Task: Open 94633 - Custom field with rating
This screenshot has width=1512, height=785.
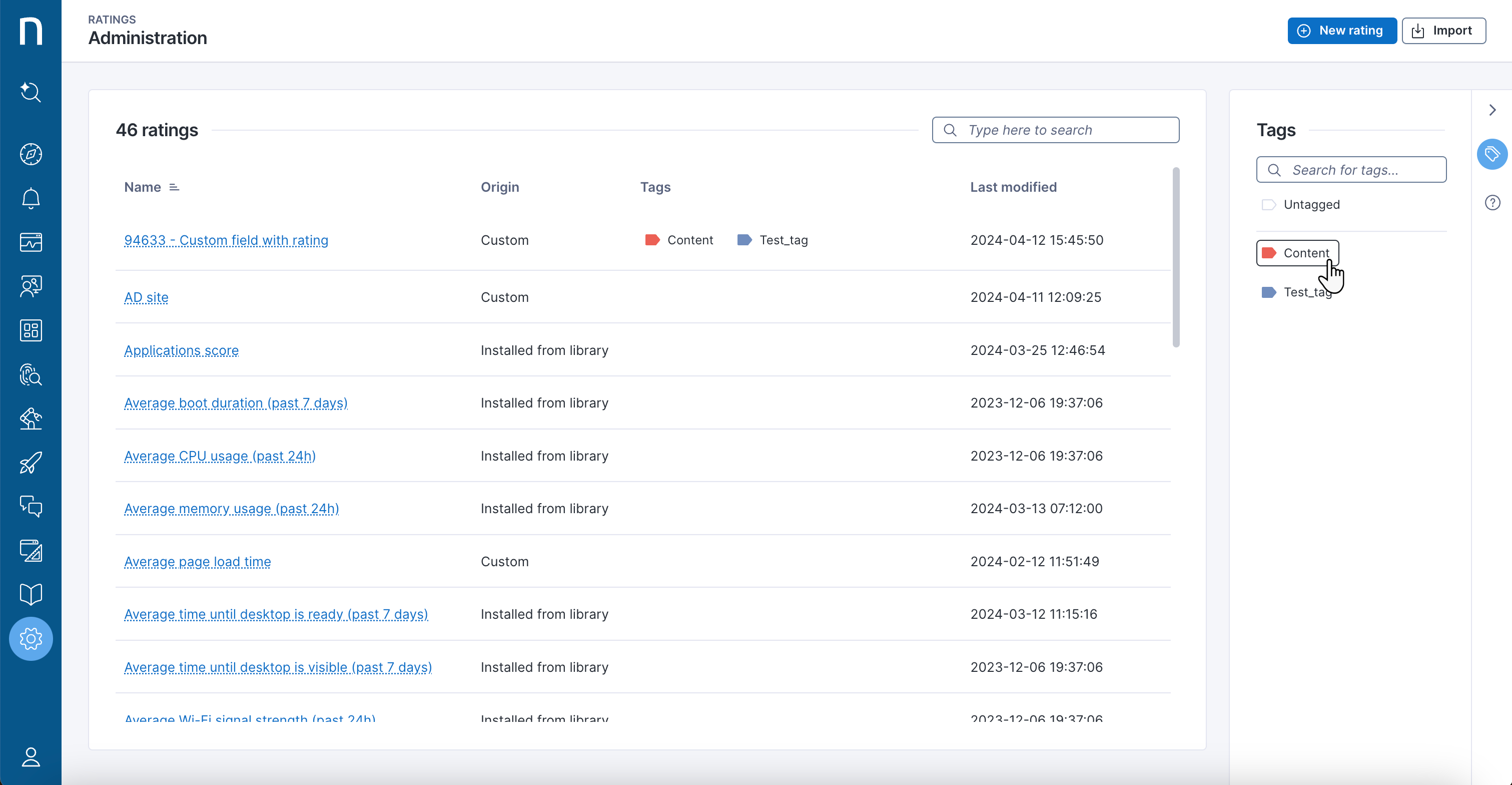Action: tap(226, 240)
